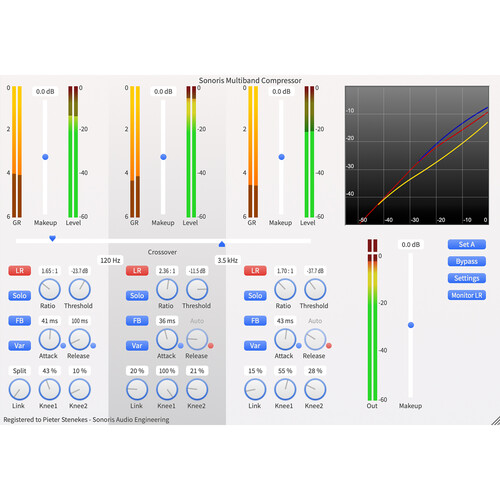Click the high band Knee2 knob
This screenshot has height=500, width=500.
(315, 389)
